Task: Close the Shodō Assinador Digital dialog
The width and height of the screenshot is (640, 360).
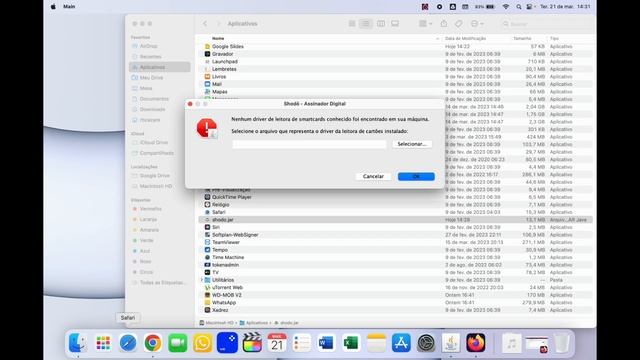Action: click(190, 104)
